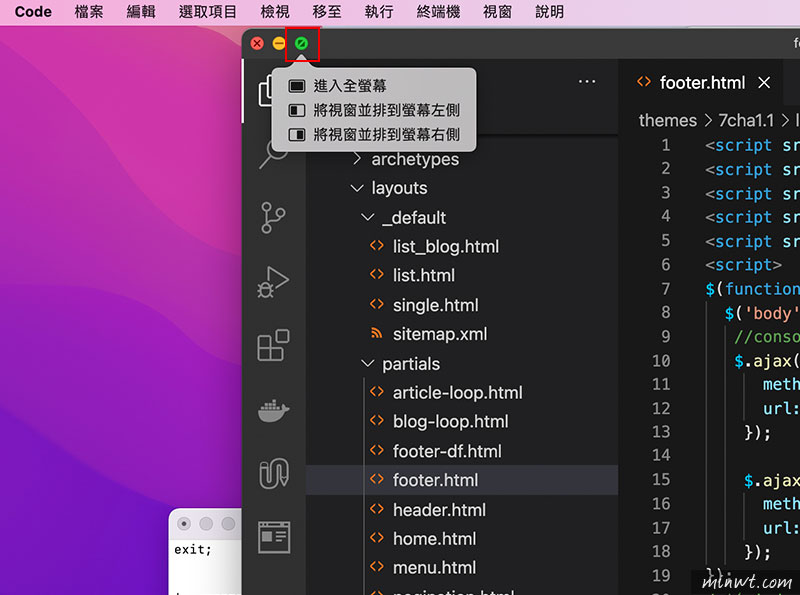The image size is (800, 595).
Task: Open the Code application menu
Action: pos(33,12)
